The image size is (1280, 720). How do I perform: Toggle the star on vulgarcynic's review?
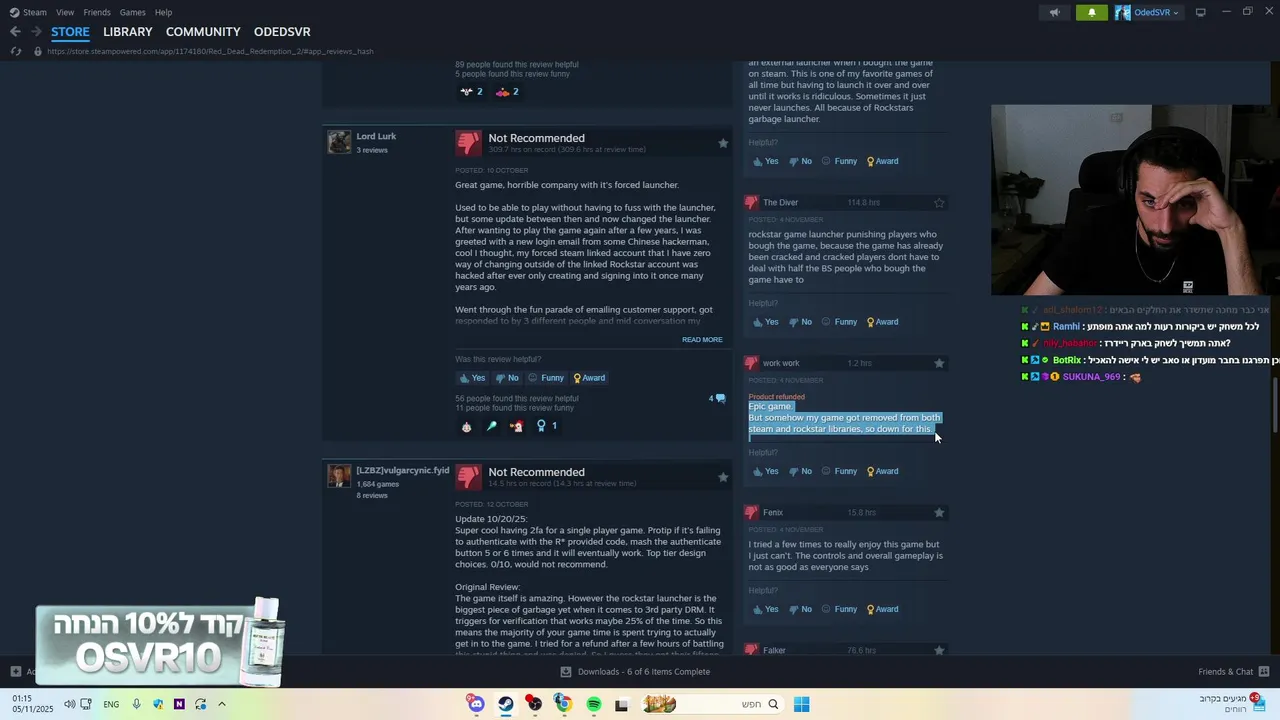[723, 477]
